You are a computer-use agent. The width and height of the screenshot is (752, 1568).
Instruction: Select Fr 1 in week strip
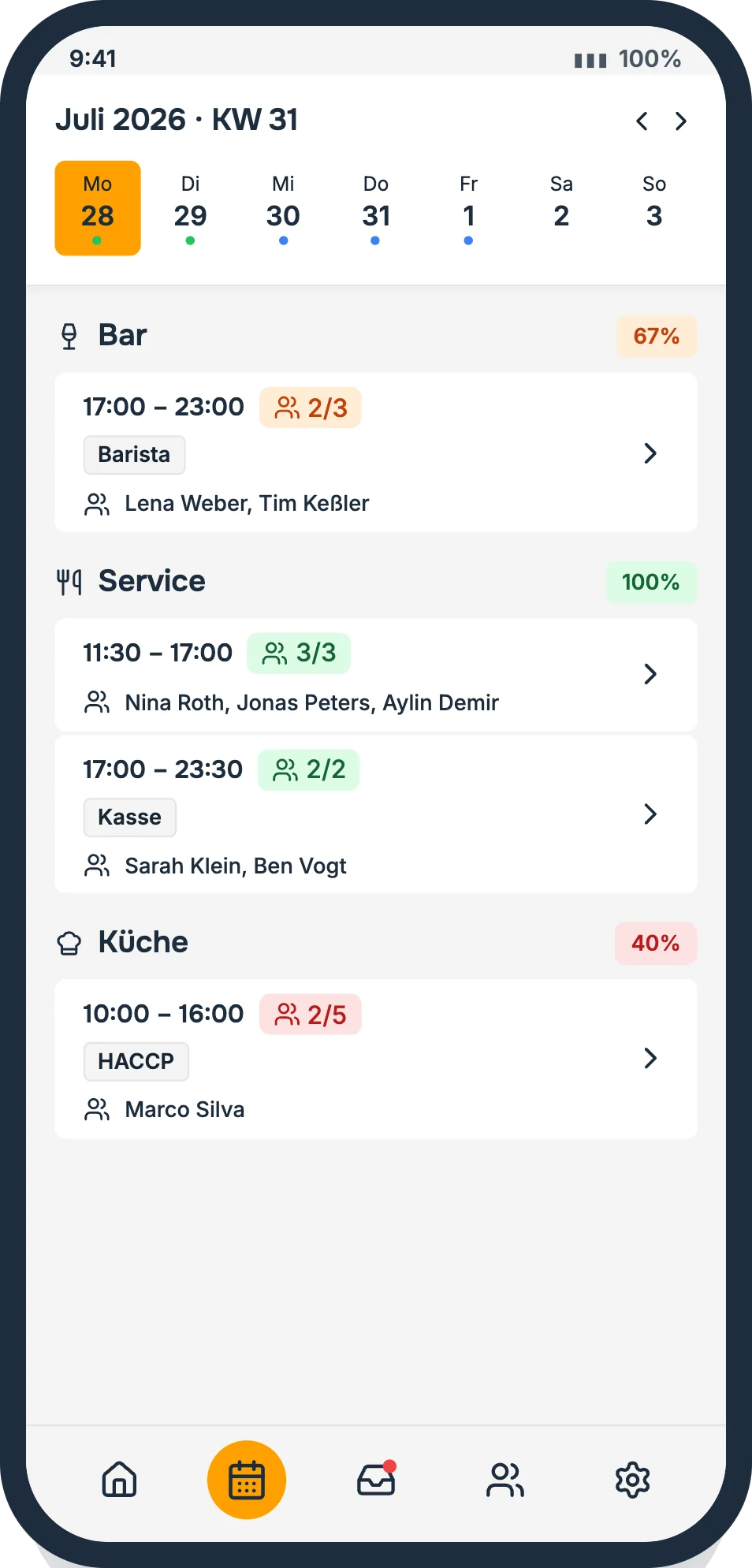468,208
